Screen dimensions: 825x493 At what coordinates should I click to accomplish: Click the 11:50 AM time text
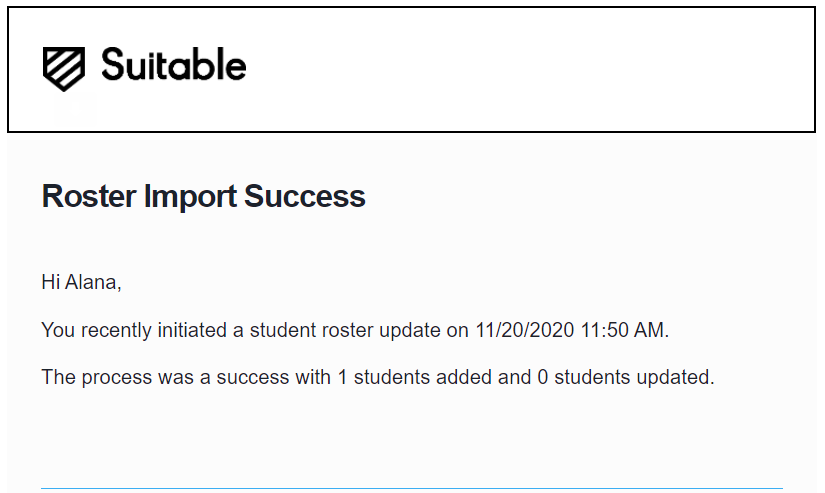tap(625, 330)
